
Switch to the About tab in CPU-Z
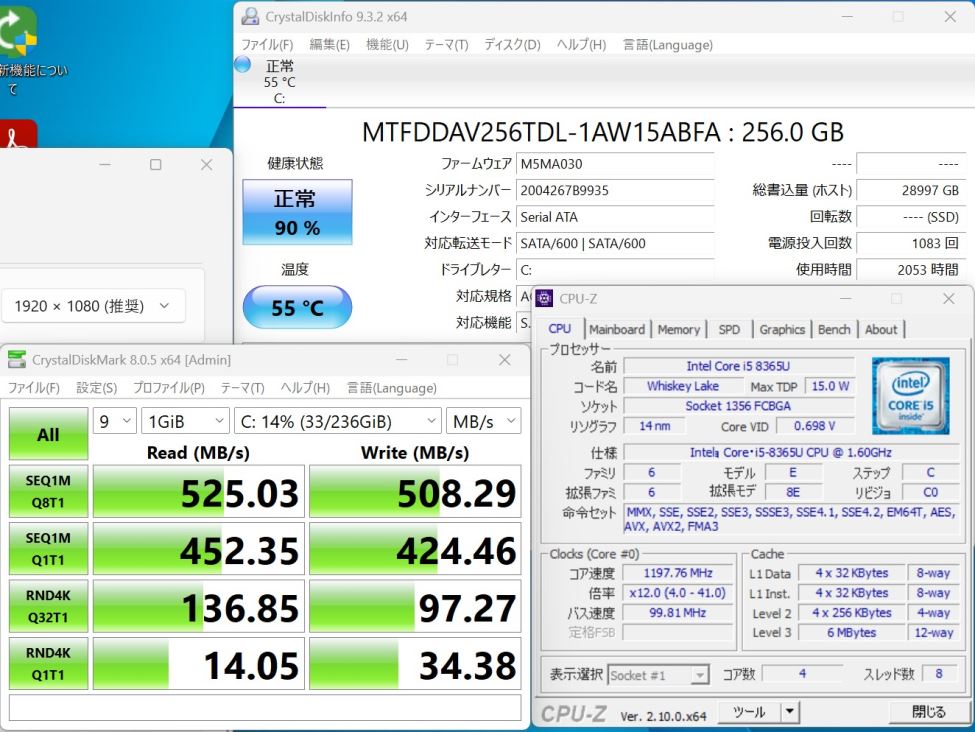[881, 330]
